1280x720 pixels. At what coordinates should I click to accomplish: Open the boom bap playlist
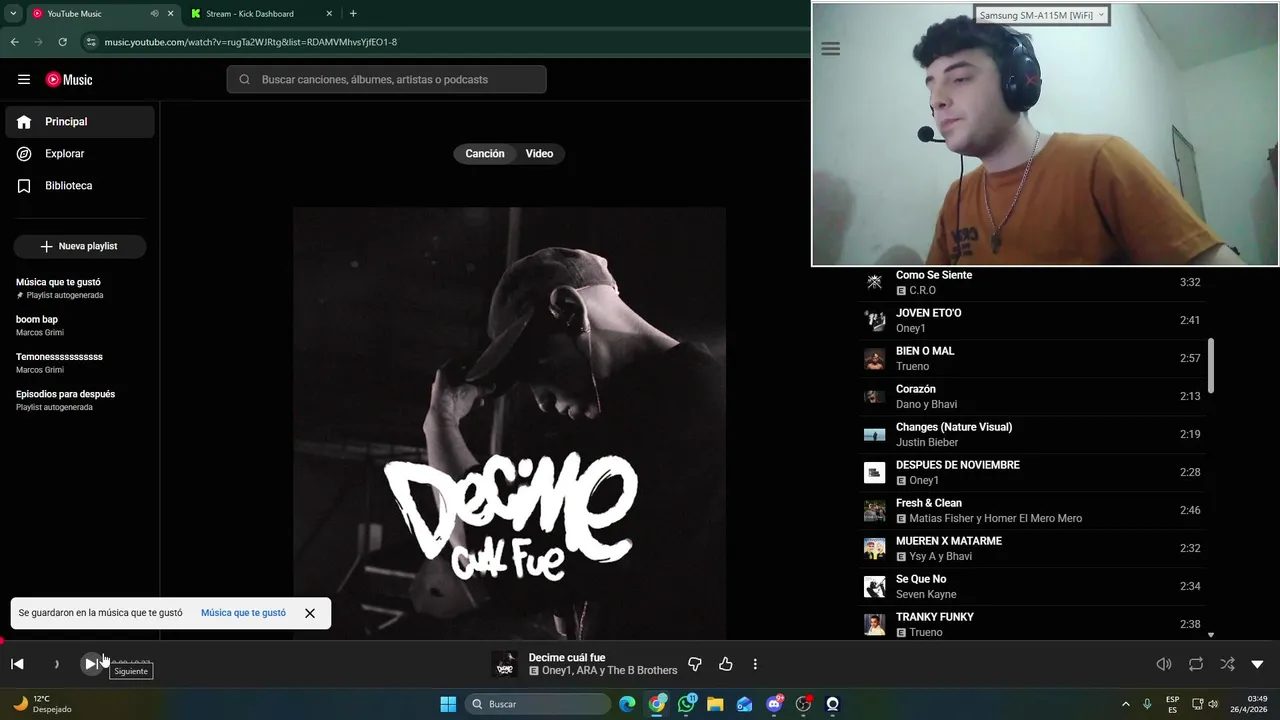(x=80, y=325)
